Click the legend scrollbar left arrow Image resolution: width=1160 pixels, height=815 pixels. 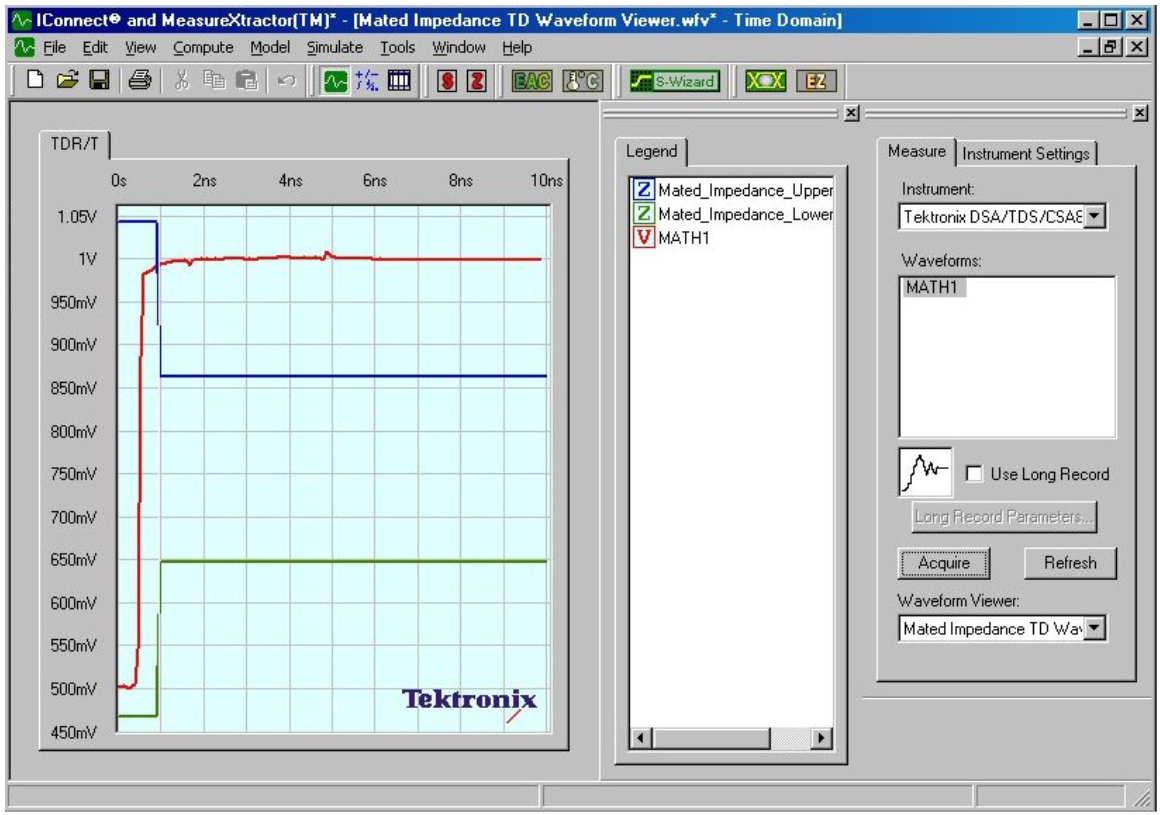pos(641,737)
